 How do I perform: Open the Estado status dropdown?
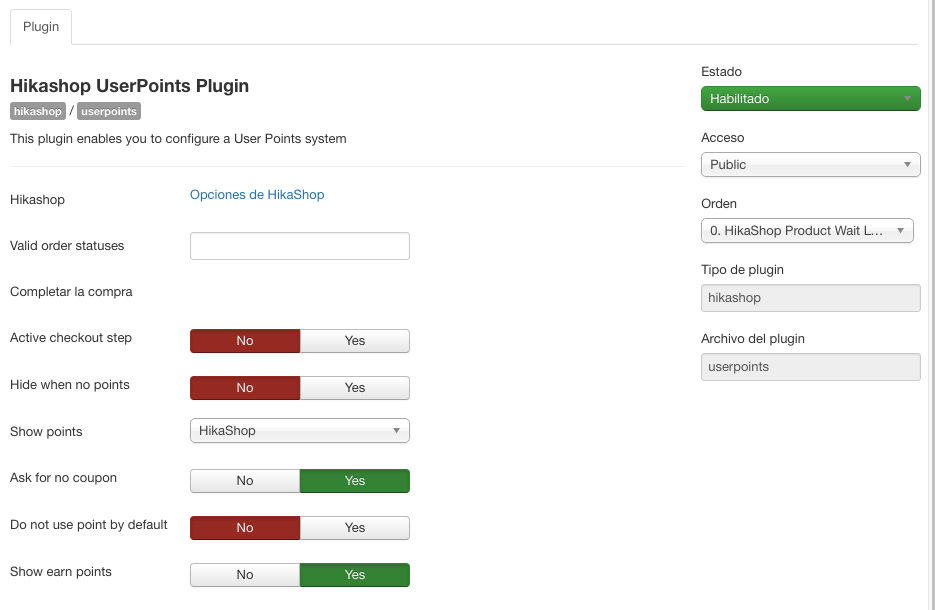coord(810,98)
